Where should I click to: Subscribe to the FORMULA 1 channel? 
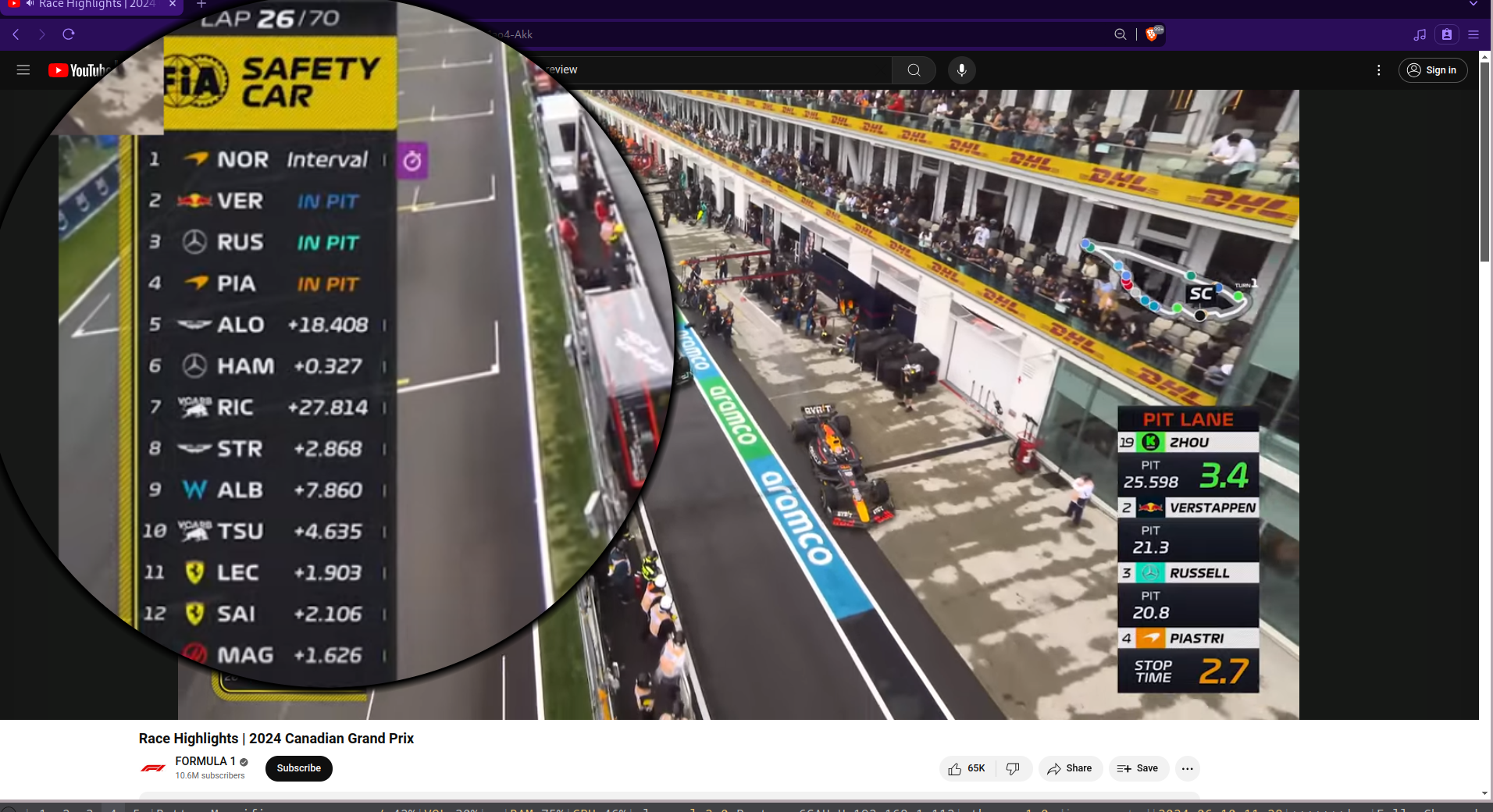click(299, 768)
